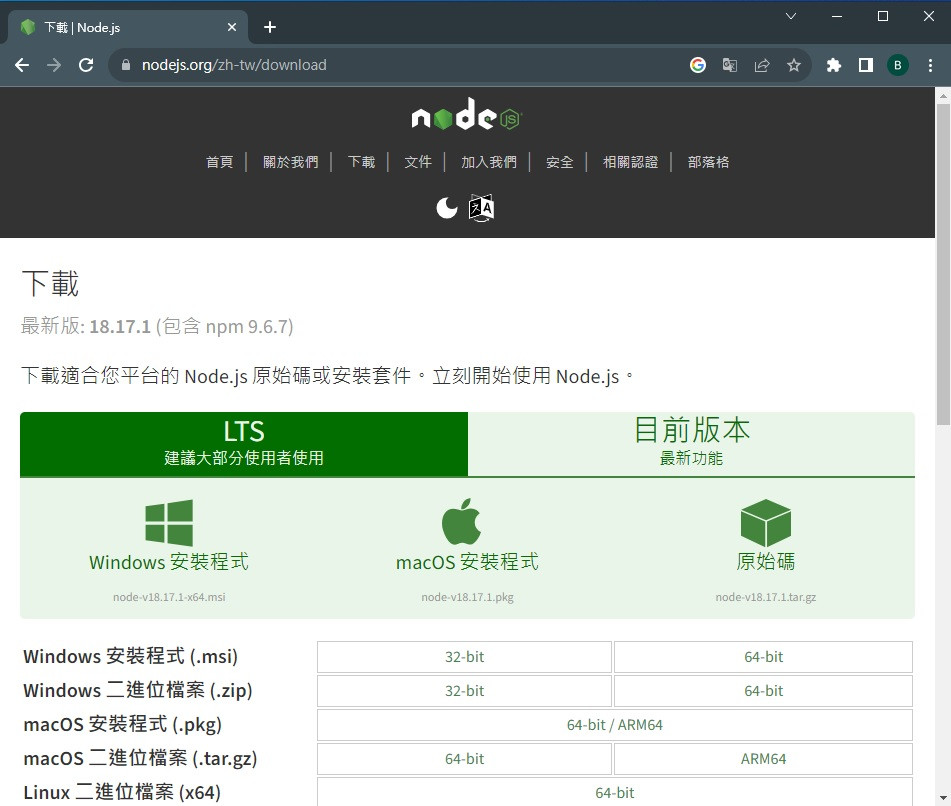Click node-v18.17.1.pkg filename
This screenshot has width=951, height=806.
(468, 597)
